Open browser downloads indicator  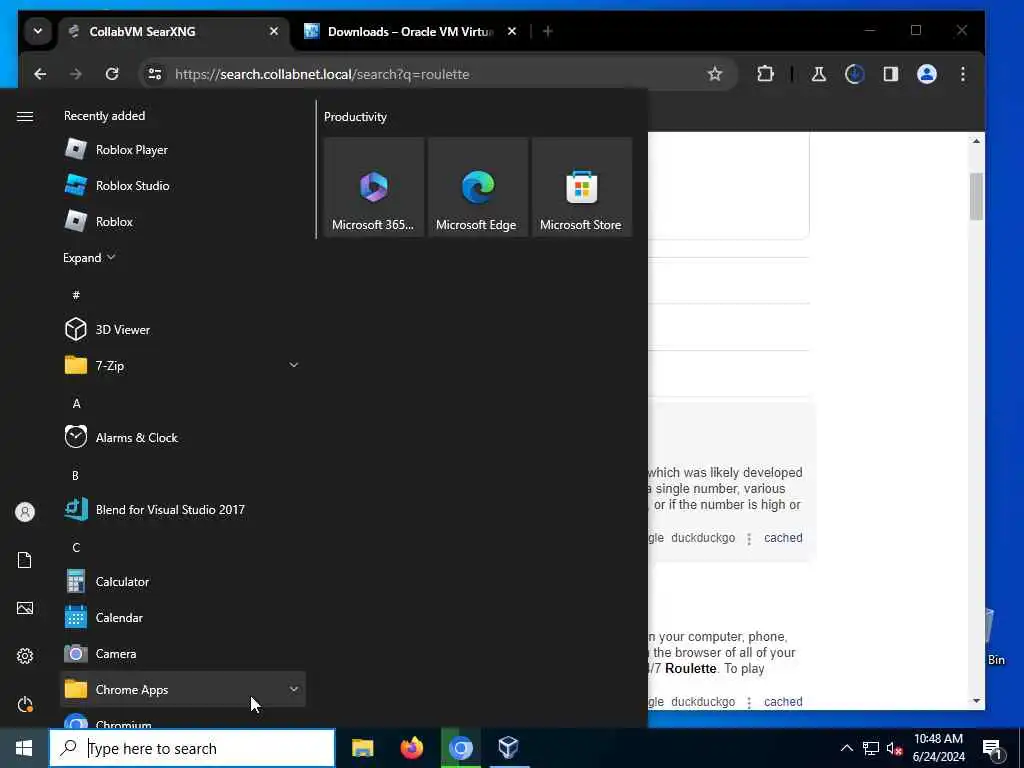click(854, 74)
